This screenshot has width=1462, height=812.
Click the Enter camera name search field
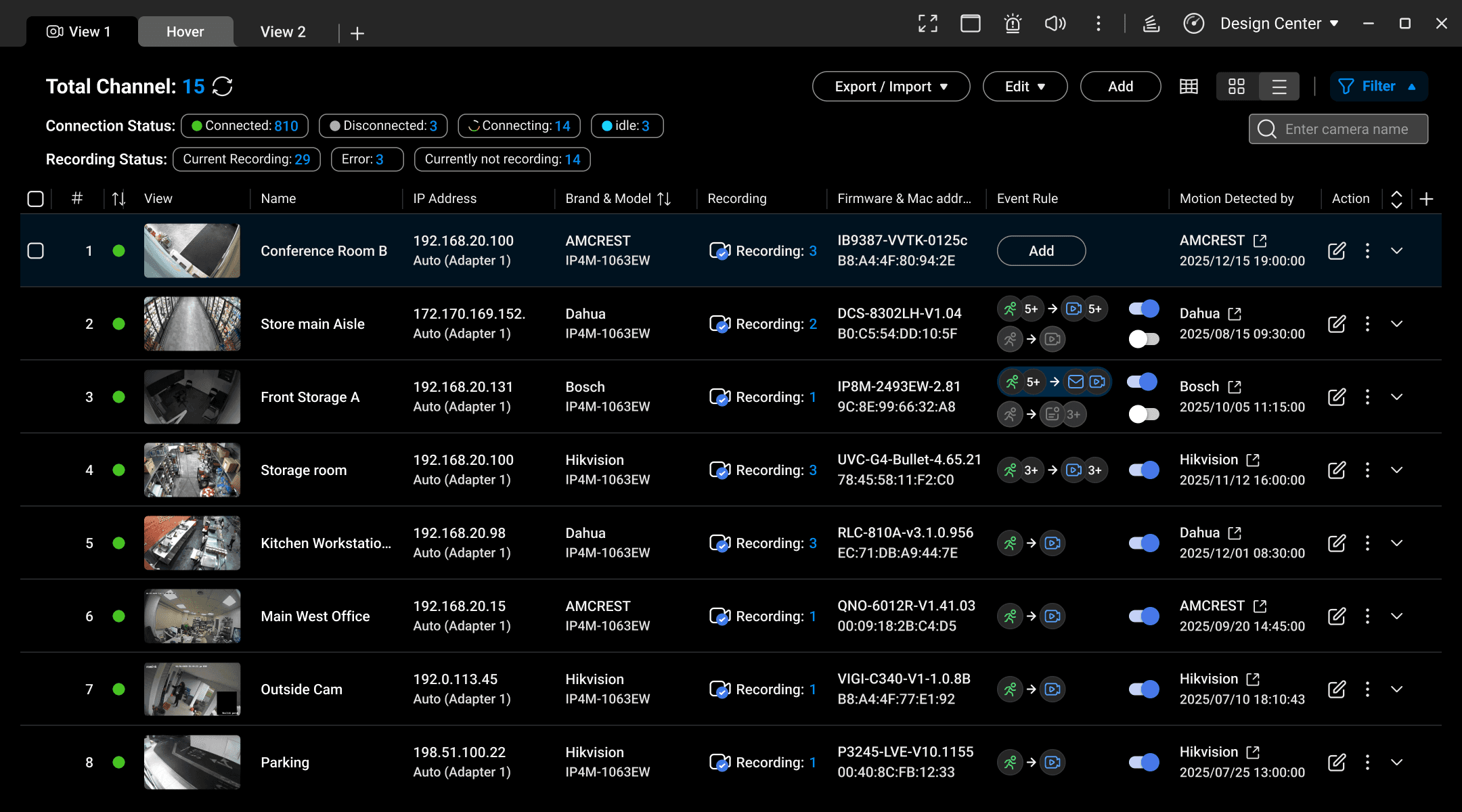point(1347,129)
